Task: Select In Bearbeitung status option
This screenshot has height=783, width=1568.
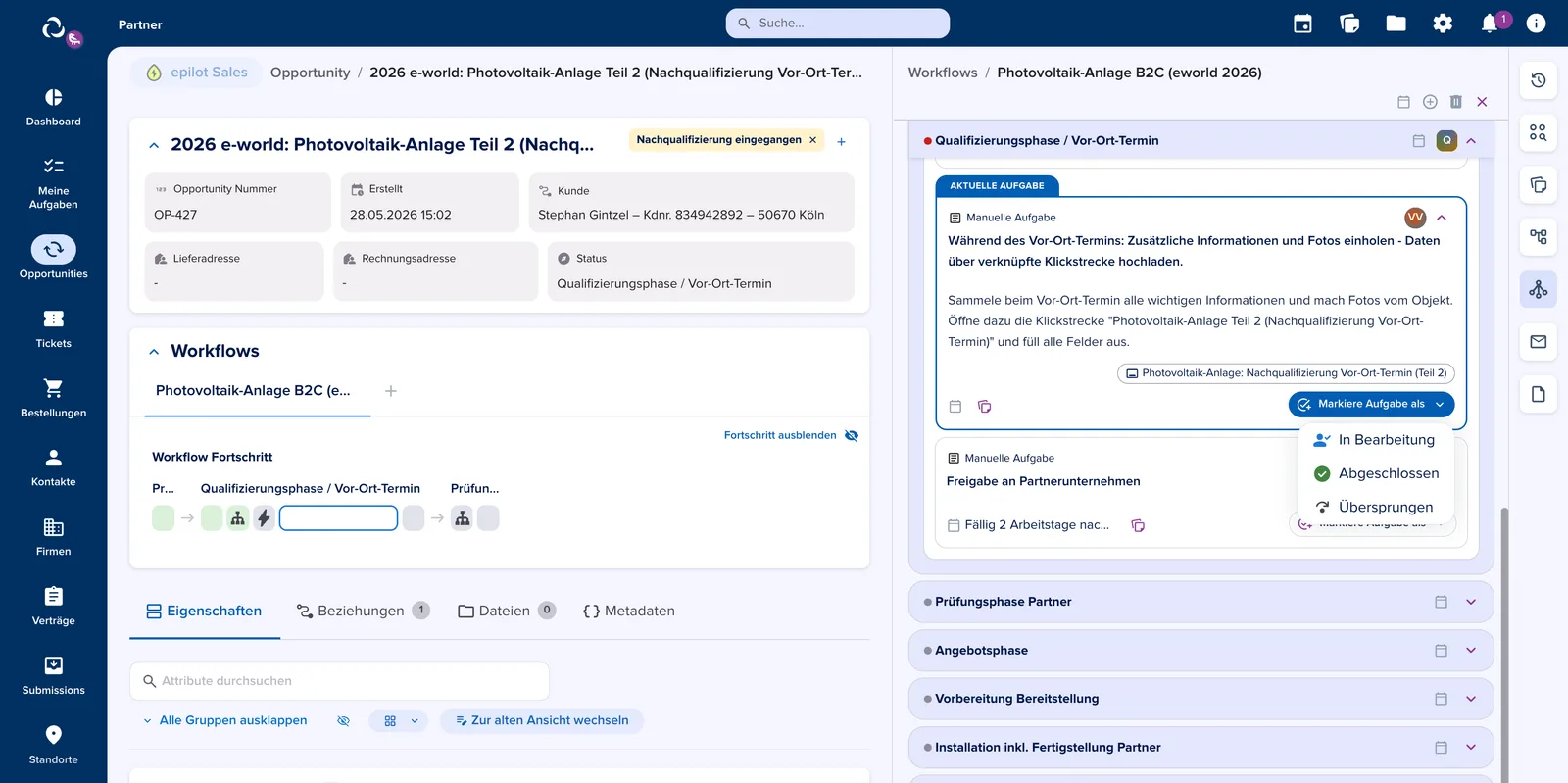Action: tap(1375, 440)
